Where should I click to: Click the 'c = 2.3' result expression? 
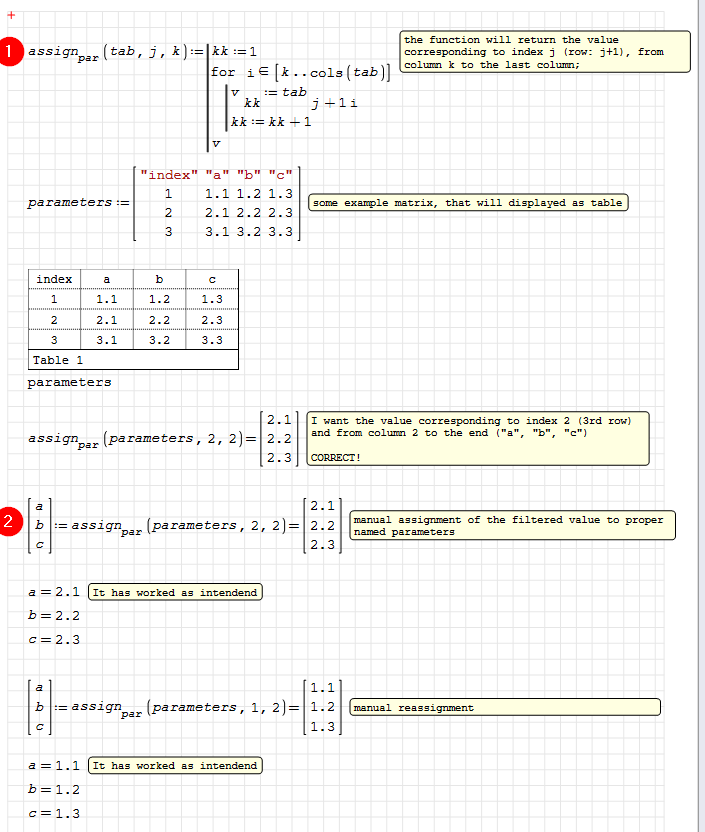(x=54, y=639)
